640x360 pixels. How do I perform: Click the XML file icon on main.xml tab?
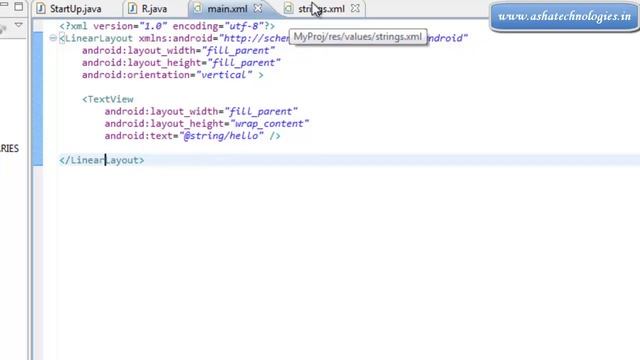[x=198, y=8]
